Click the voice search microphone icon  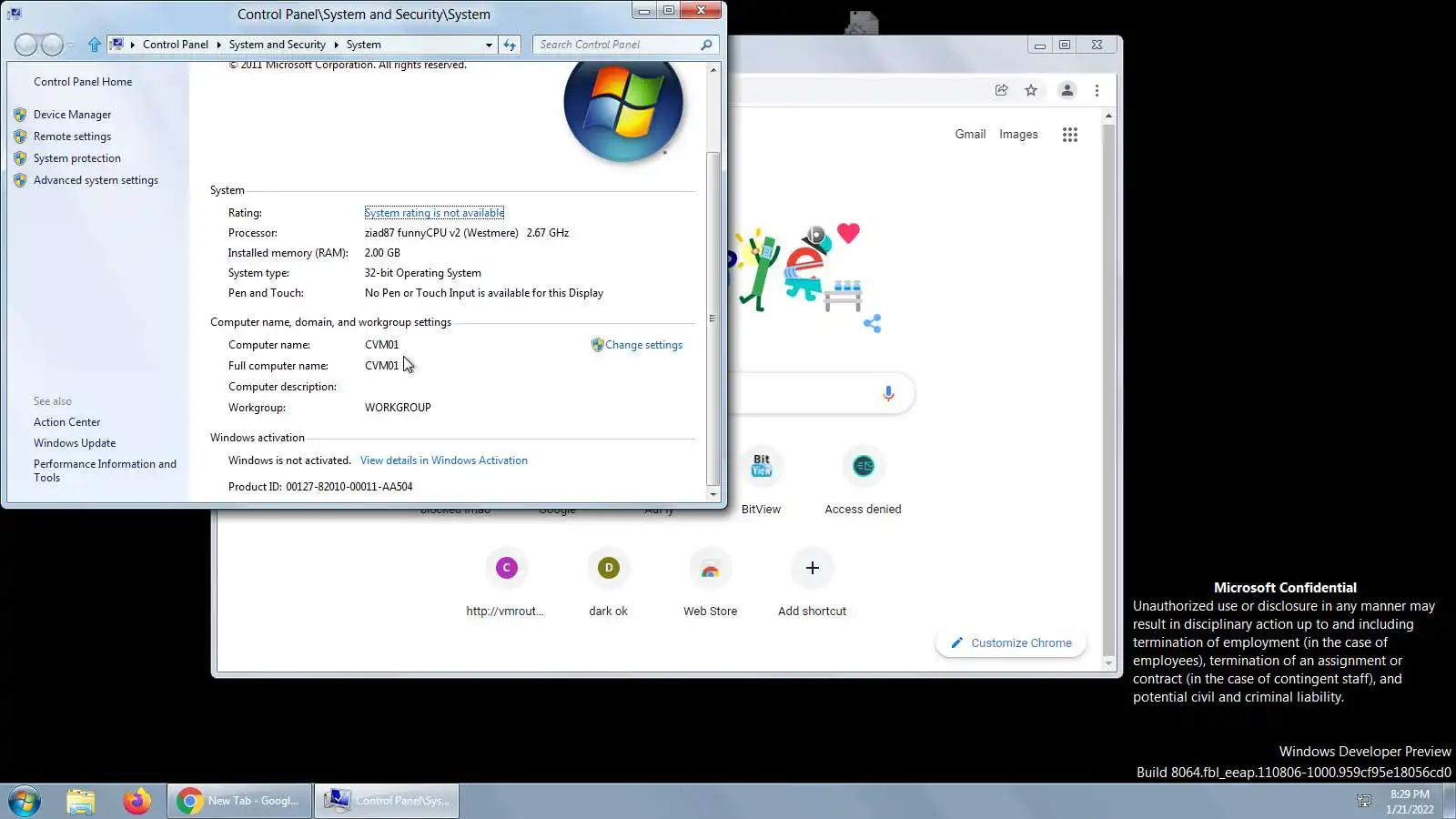pos(888,393)
